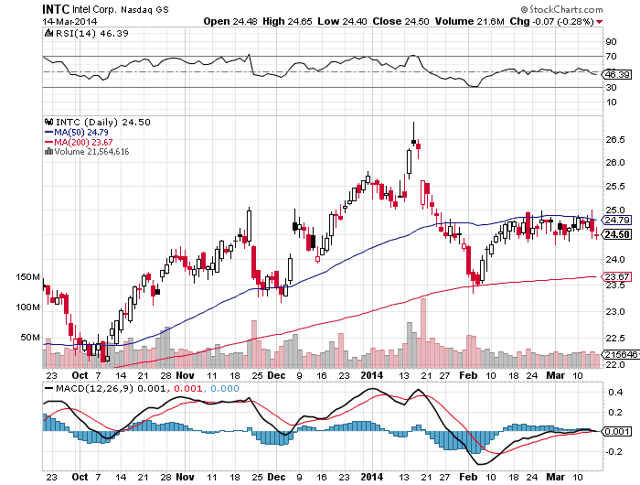
Task: Click the 'INTC (Daily) 24.50' legend
Action: pyautogui.click(x=103, y=122)
